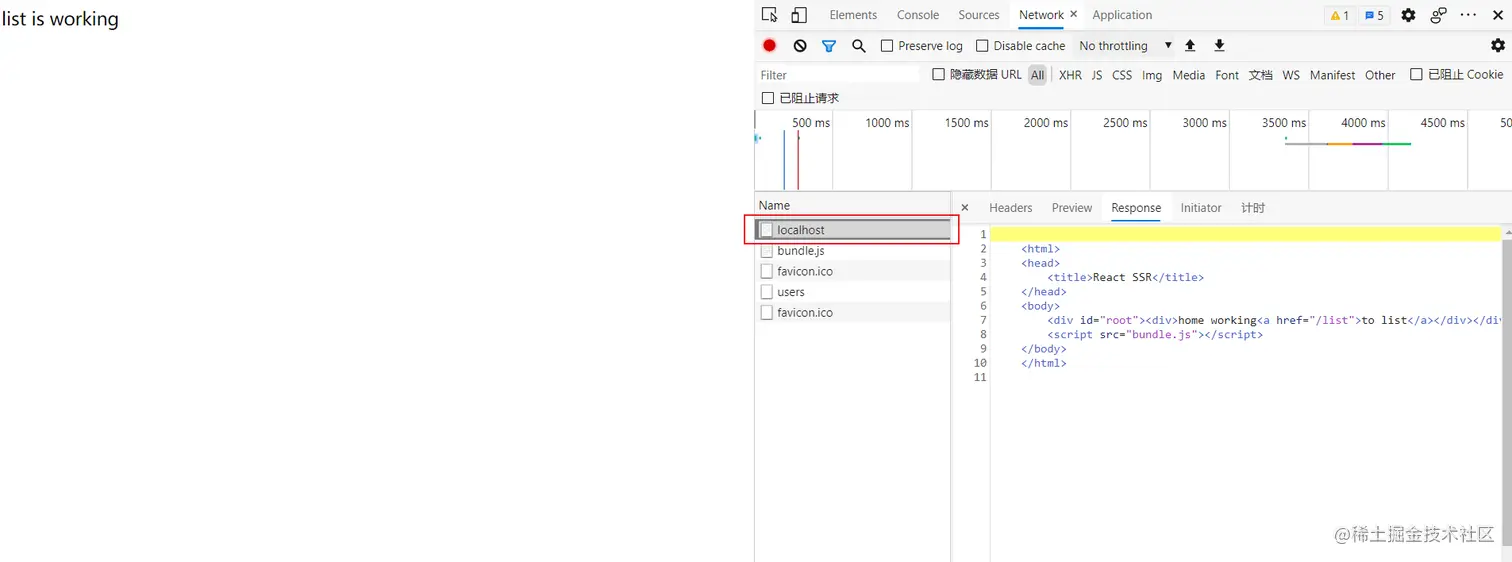The height and width of the screenshot is (562, 1512).
Task: Click the React SSR title line in response
Action: (x=1126, y=277)
